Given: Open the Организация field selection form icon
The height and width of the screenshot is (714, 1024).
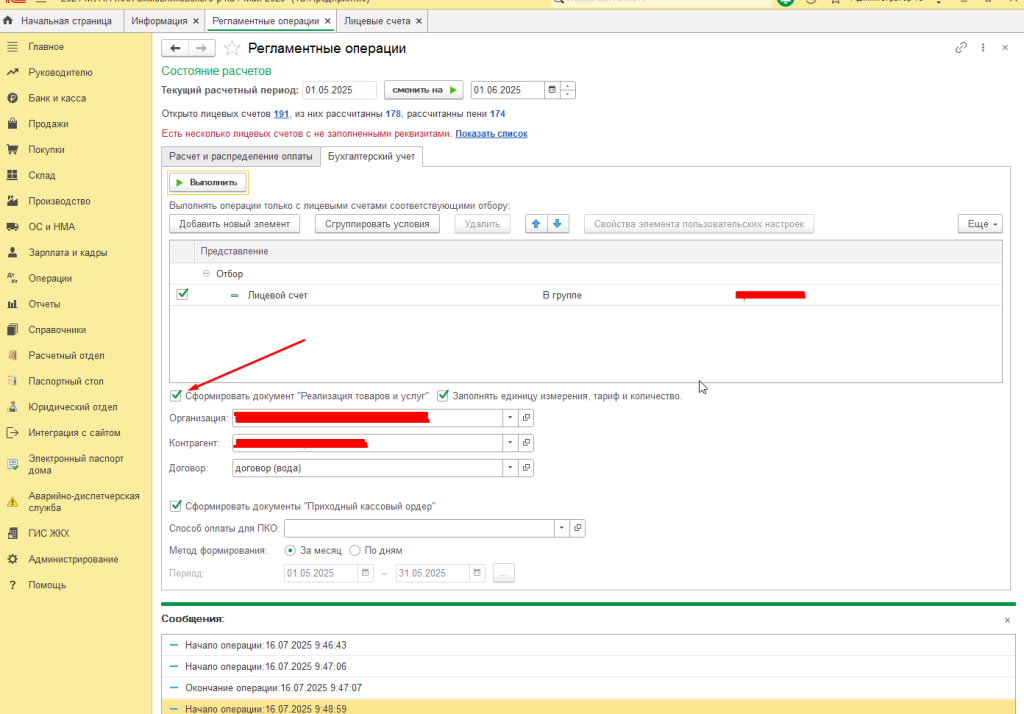Looking at the screenshot, I should [527, 417].
